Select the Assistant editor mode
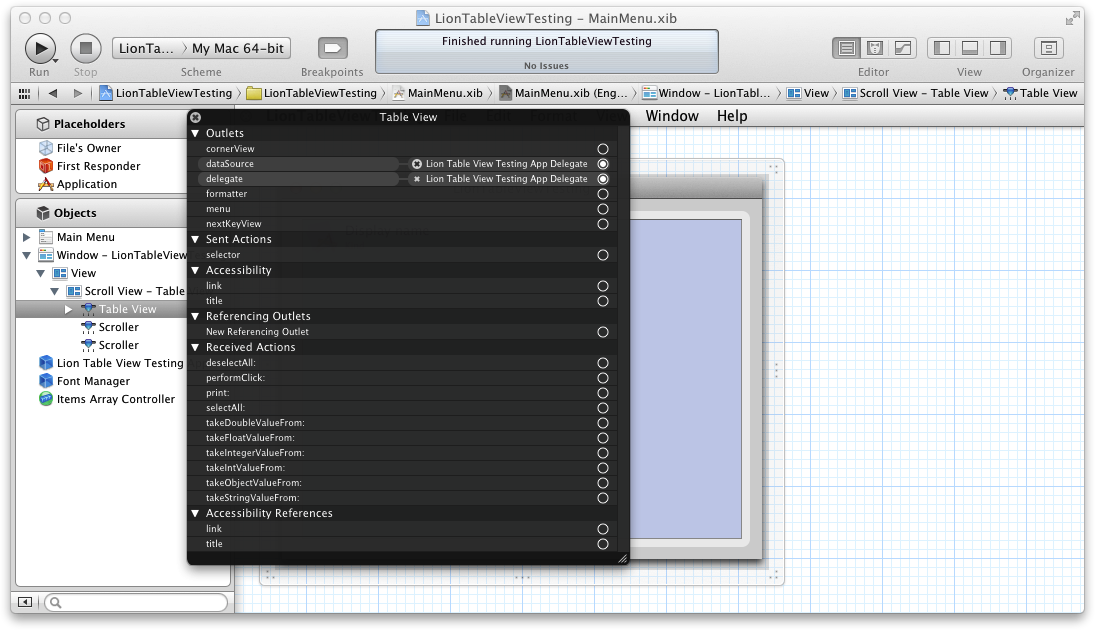This screenshot has width=1095, height=630. [x=874, y=48]
